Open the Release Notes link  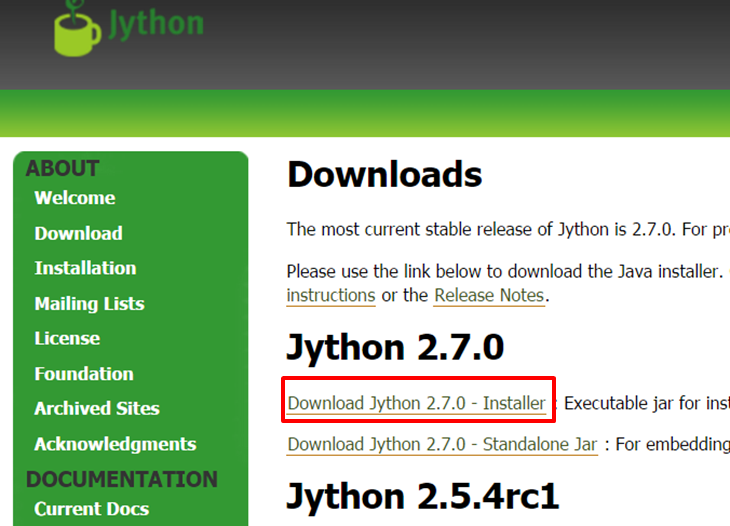(x=489, y=296)
